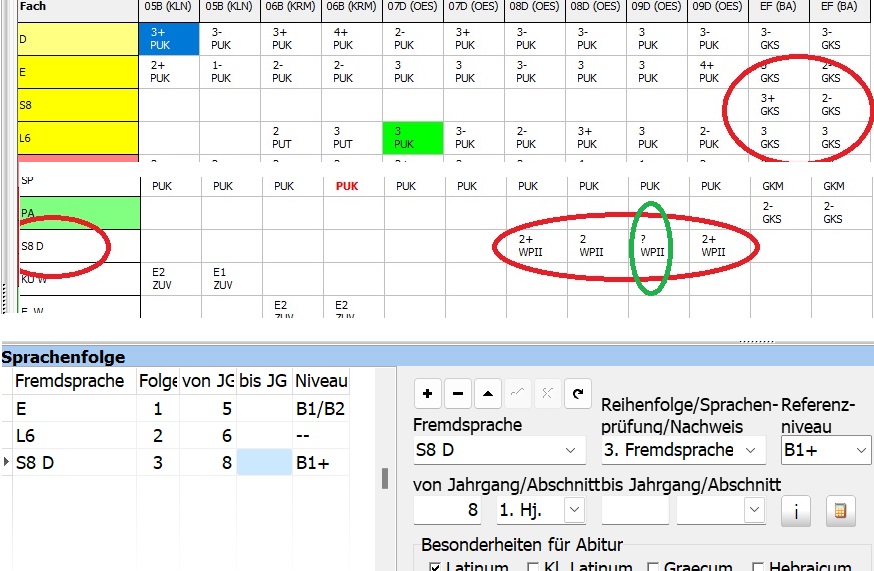Open the info 'i' button
The image size is (874, 571).
click(796, 510)
